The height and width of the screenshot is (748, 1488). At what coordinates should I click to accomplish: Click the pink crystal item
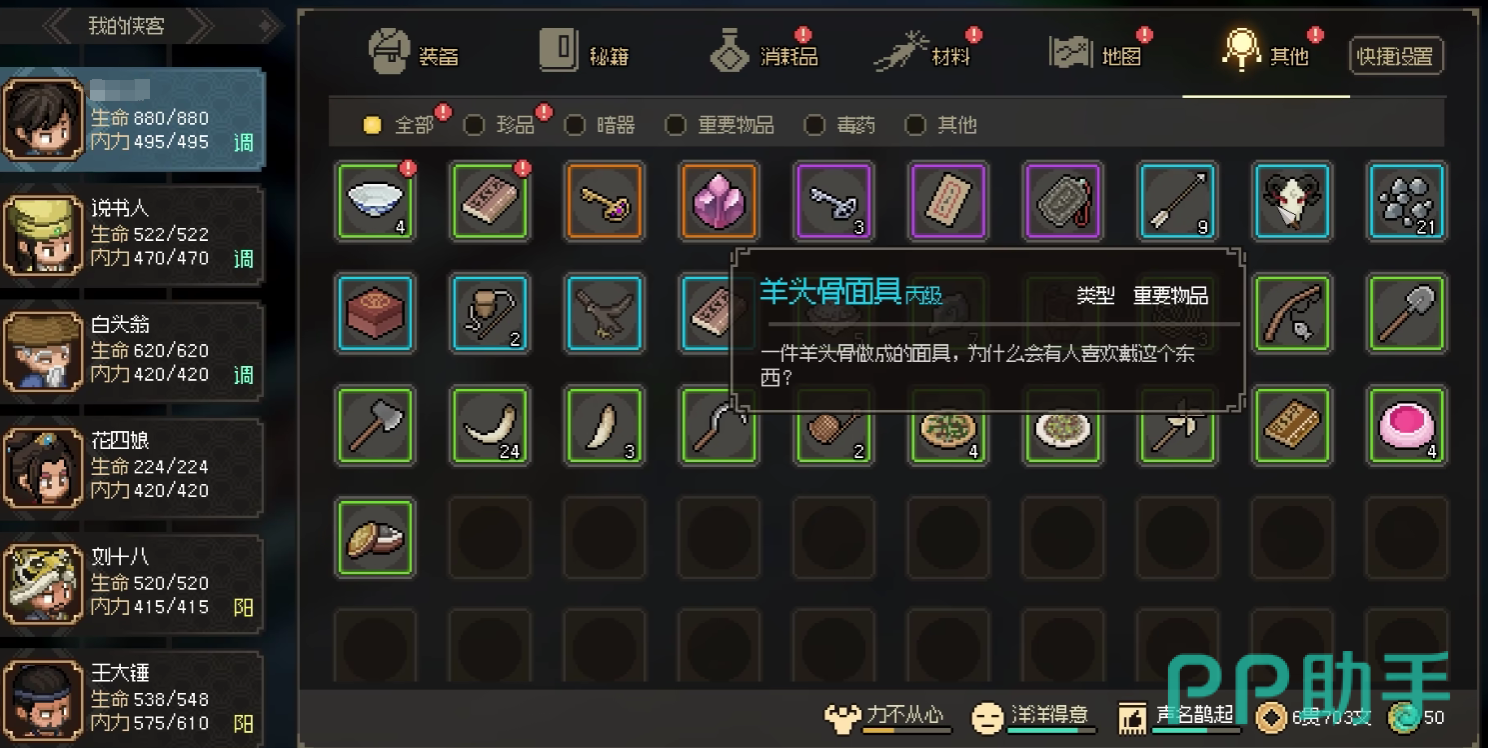coord(719,201)
